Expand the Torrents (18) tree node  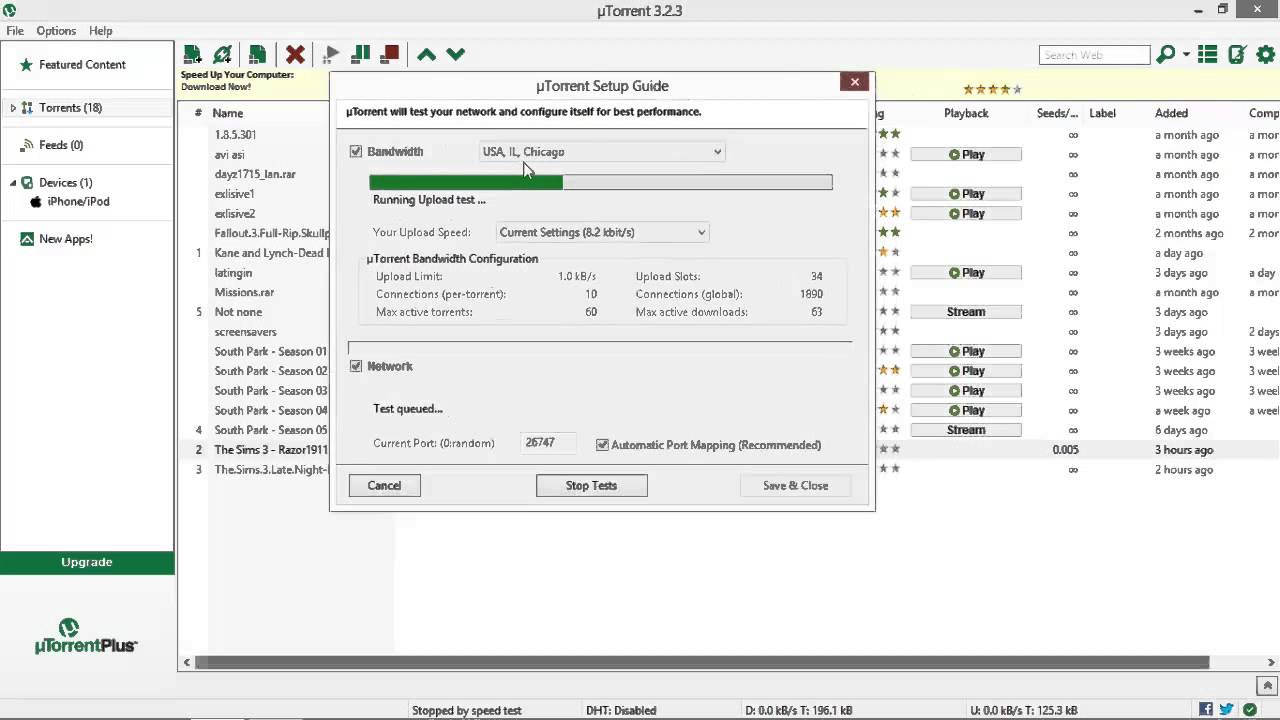13,108
